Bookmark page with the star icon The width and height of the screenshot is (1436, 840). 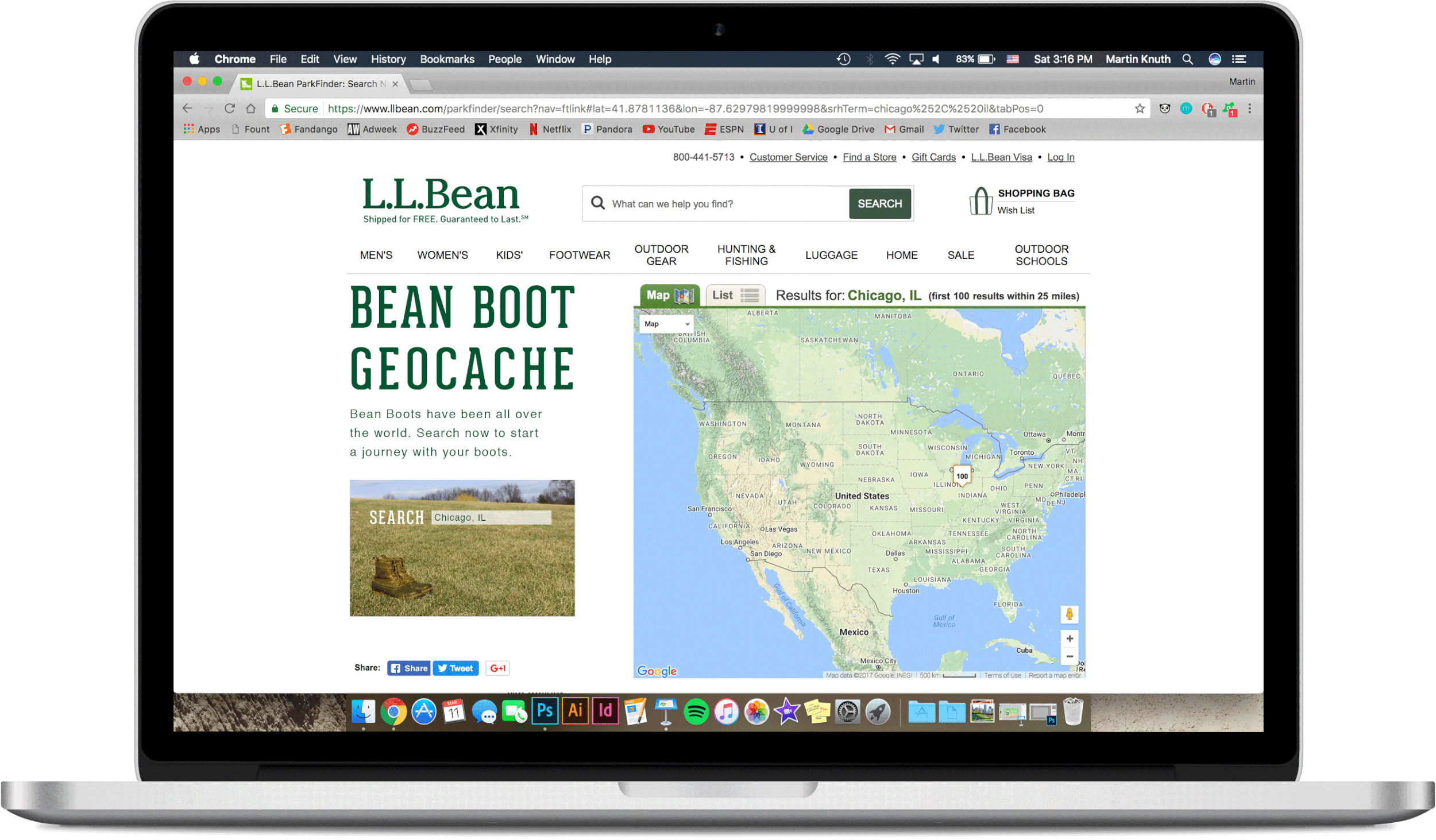pyautogui.click(x=1140, y=109)
